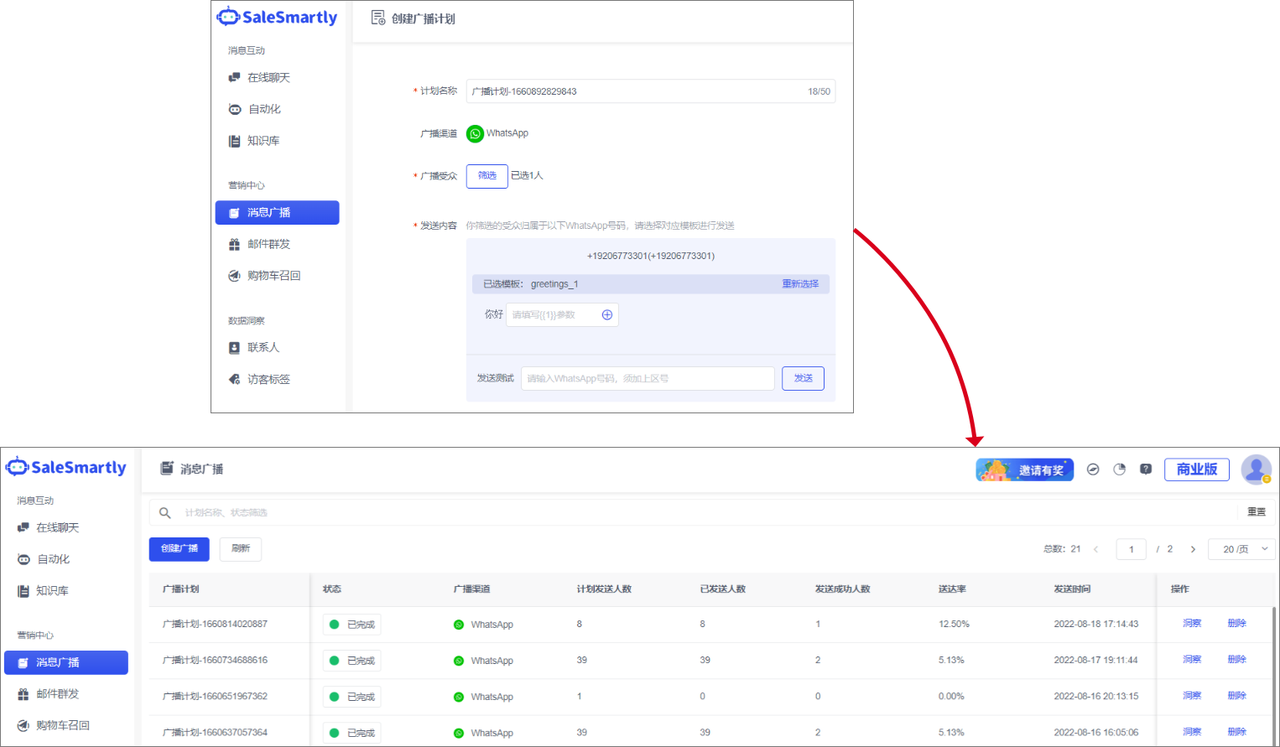Click the 邀请有奖 invite reward banner
The height and width of the screenshot is (747, 1280).
point(1024,469)
